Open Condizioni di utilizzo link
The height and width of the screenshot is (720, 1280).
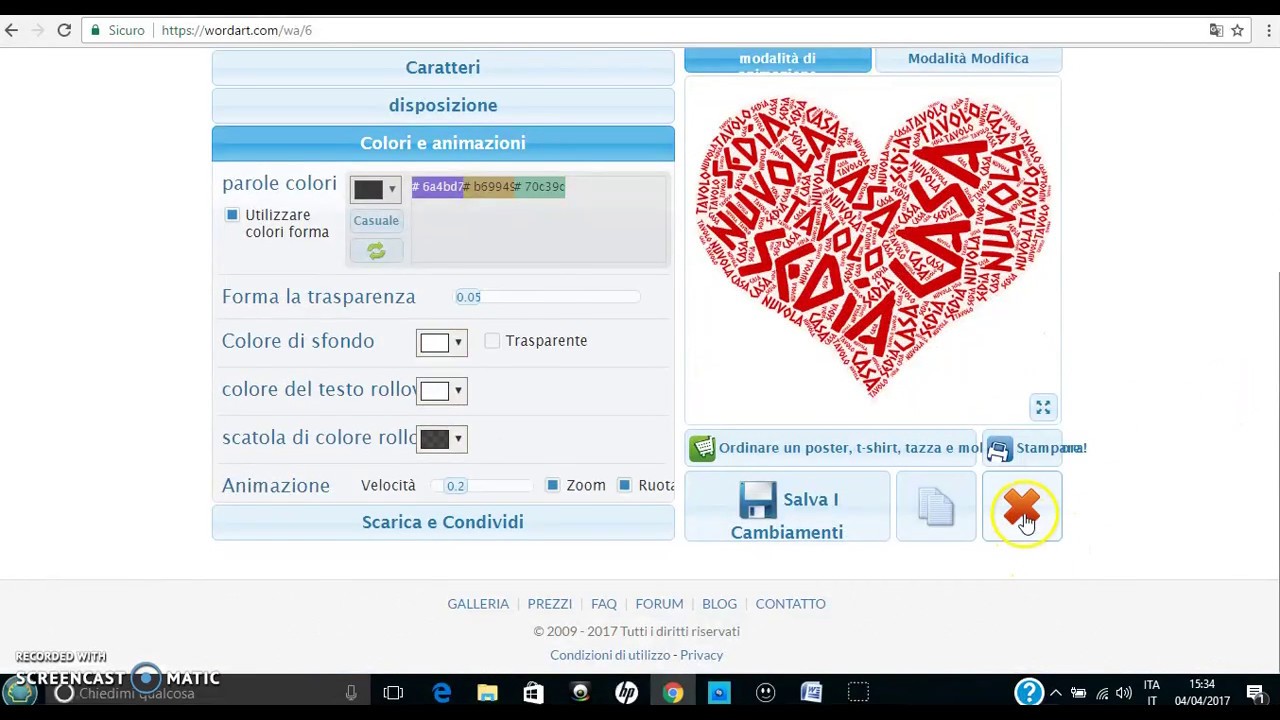pos(610,655)
